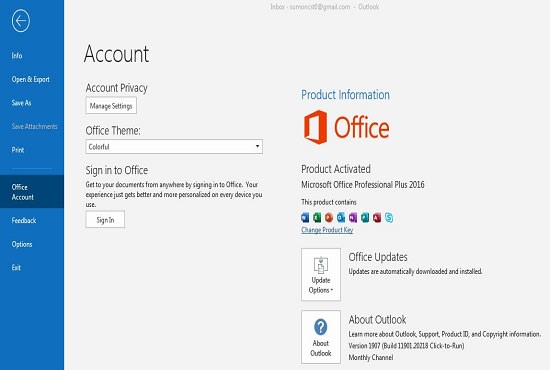Follow the Change Product Key link

(327, 230)
